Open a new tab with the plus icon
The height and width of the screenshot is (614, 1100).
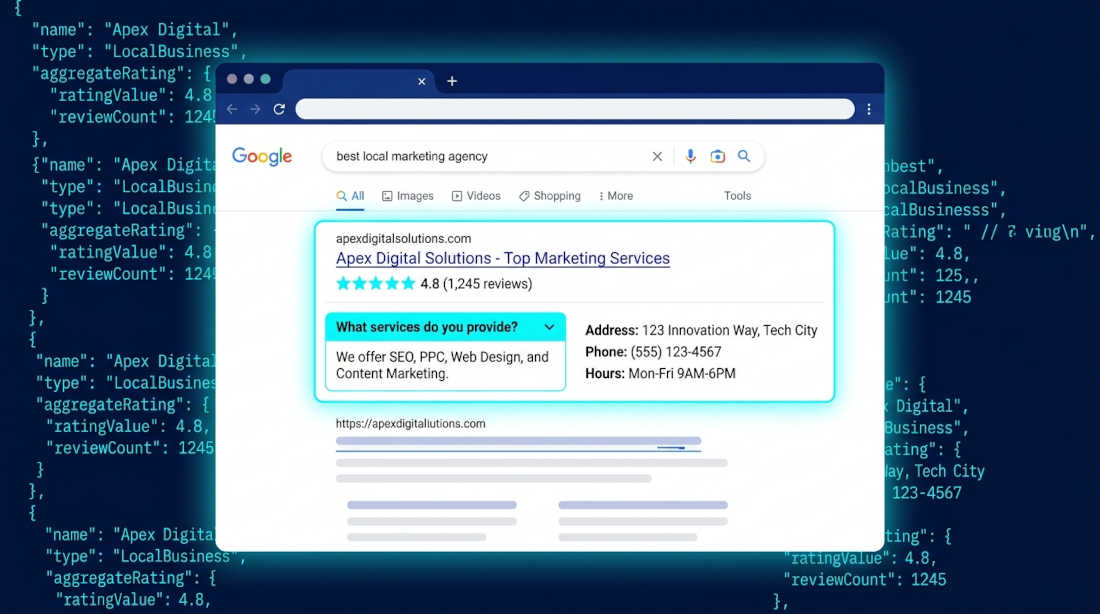(x=452, y=81)
